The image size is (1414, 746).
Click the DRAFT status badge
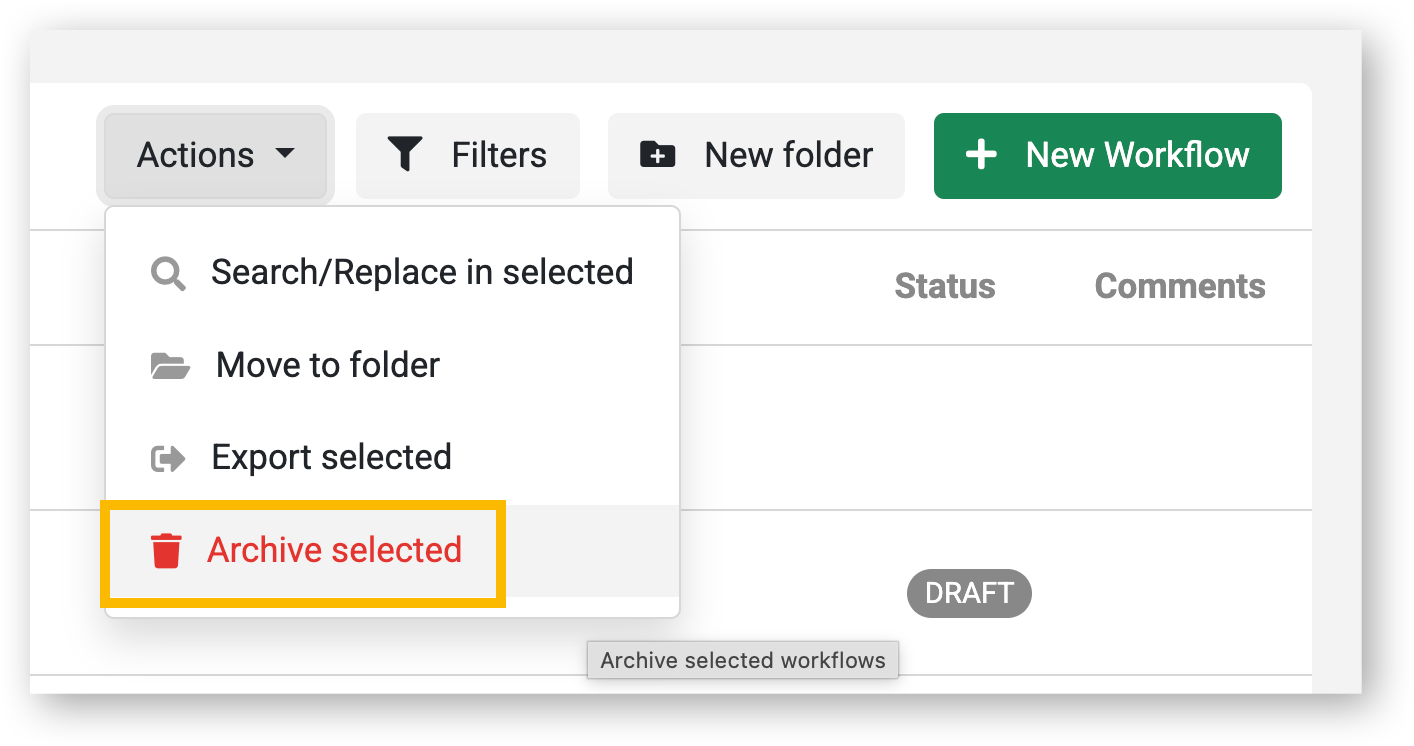pyautogui.click(x=969, y=593)
